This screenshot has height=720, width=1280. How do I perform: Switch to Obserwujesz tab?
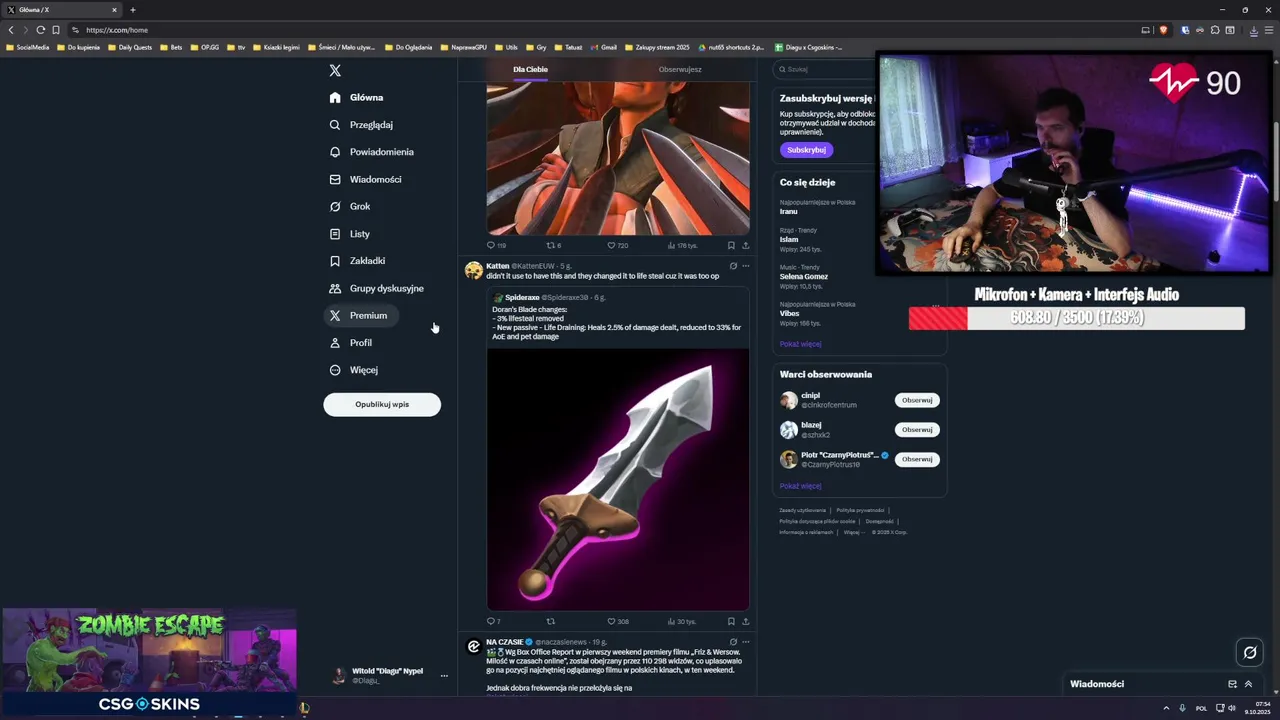(680, 69)
